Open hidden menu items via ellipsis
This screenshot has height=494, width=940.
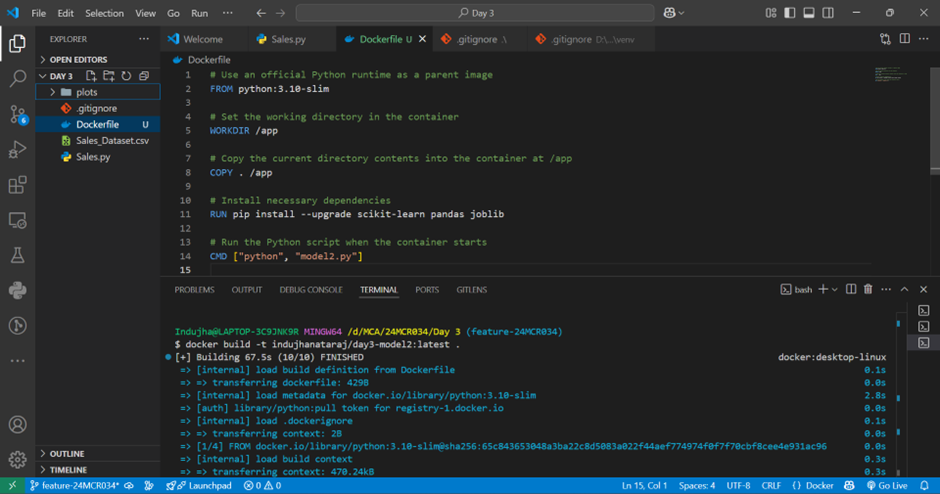pos(227,13)
